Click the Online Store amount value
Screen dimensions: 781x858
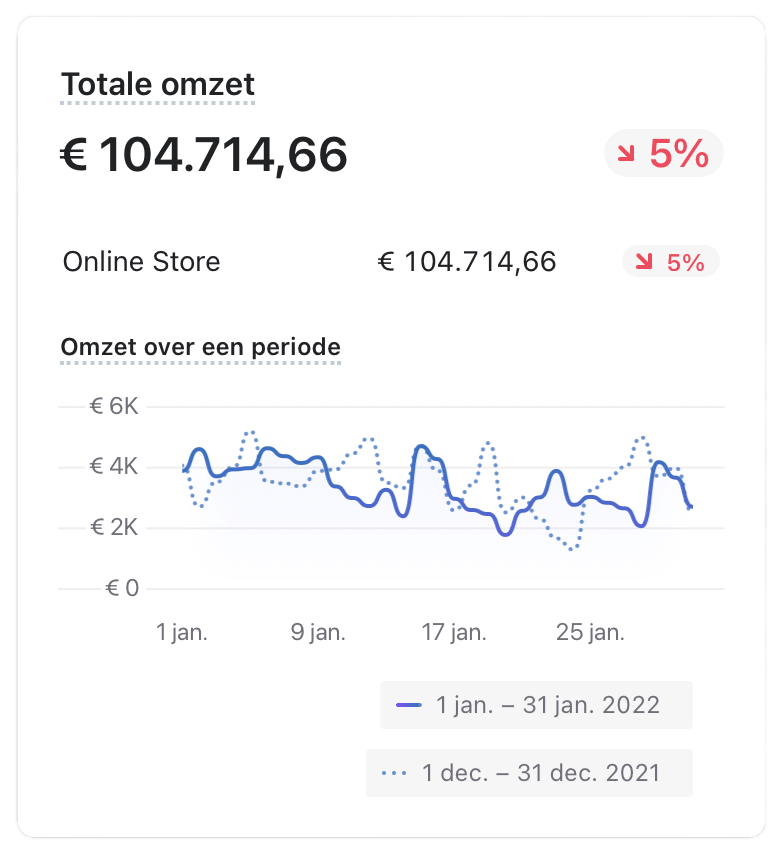click(467, 262)
